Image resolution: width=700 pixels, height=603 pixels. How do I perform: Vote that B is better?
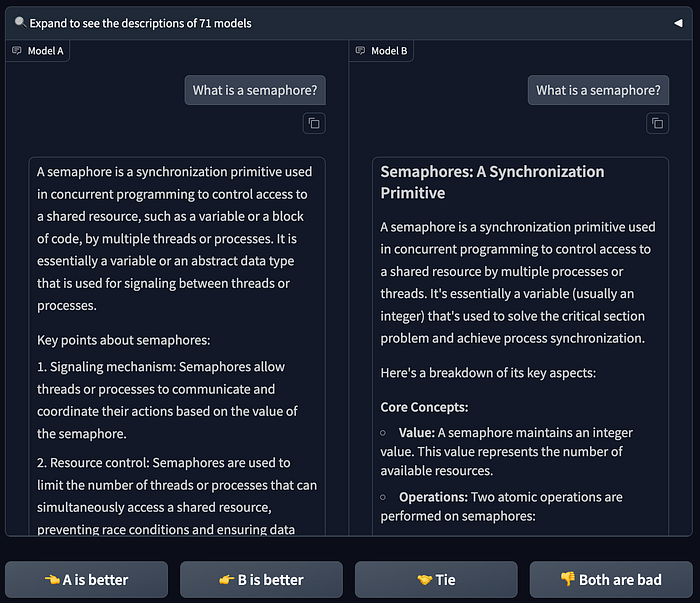(261, 579)
